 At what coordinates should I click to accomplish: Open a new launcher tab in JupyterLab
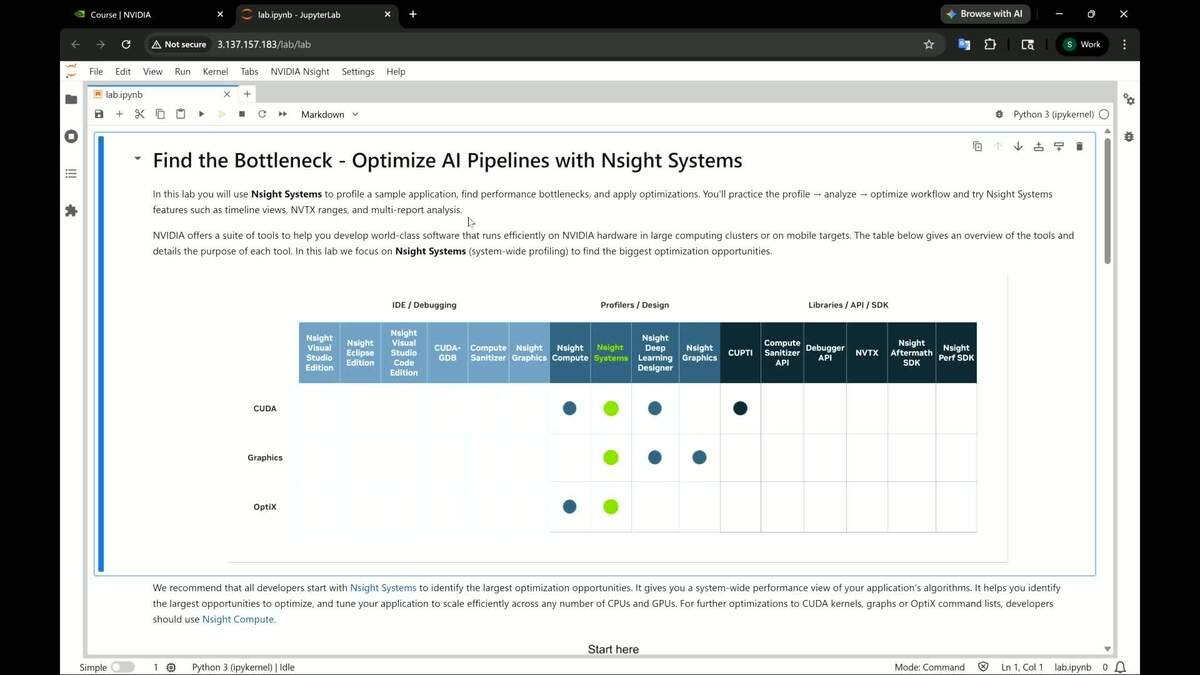pyautogui.click(x=247, y=94)
